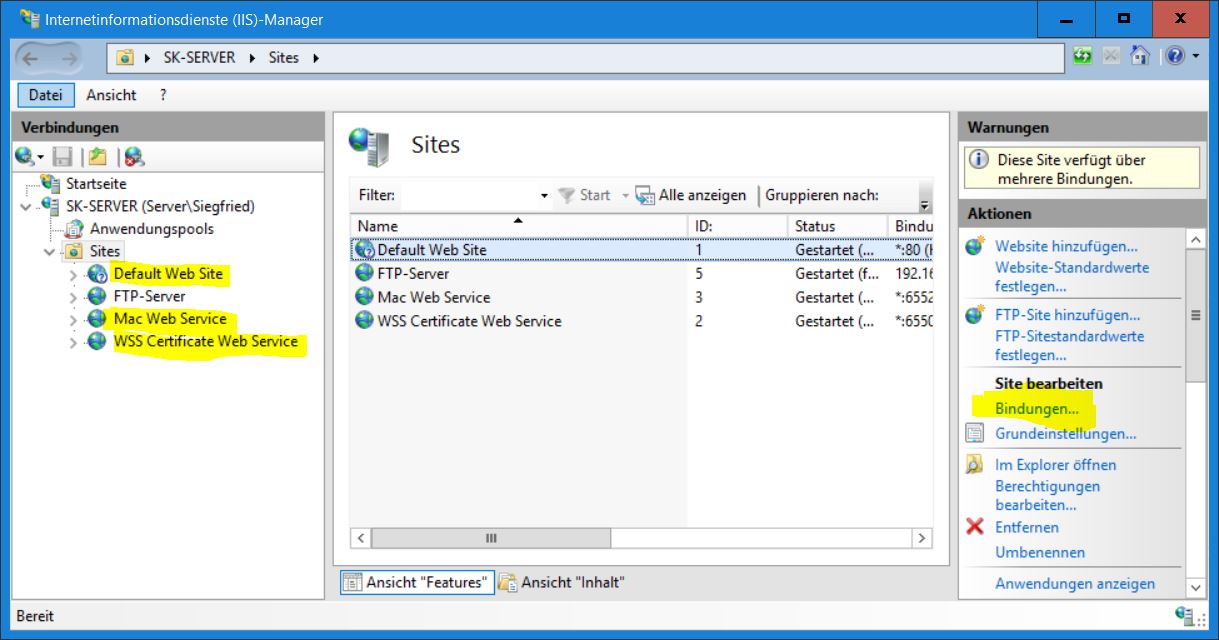Select the Mac Web Service row in list
The height and width of the screenshot is (640, 1219).
(x=434, y=297)
